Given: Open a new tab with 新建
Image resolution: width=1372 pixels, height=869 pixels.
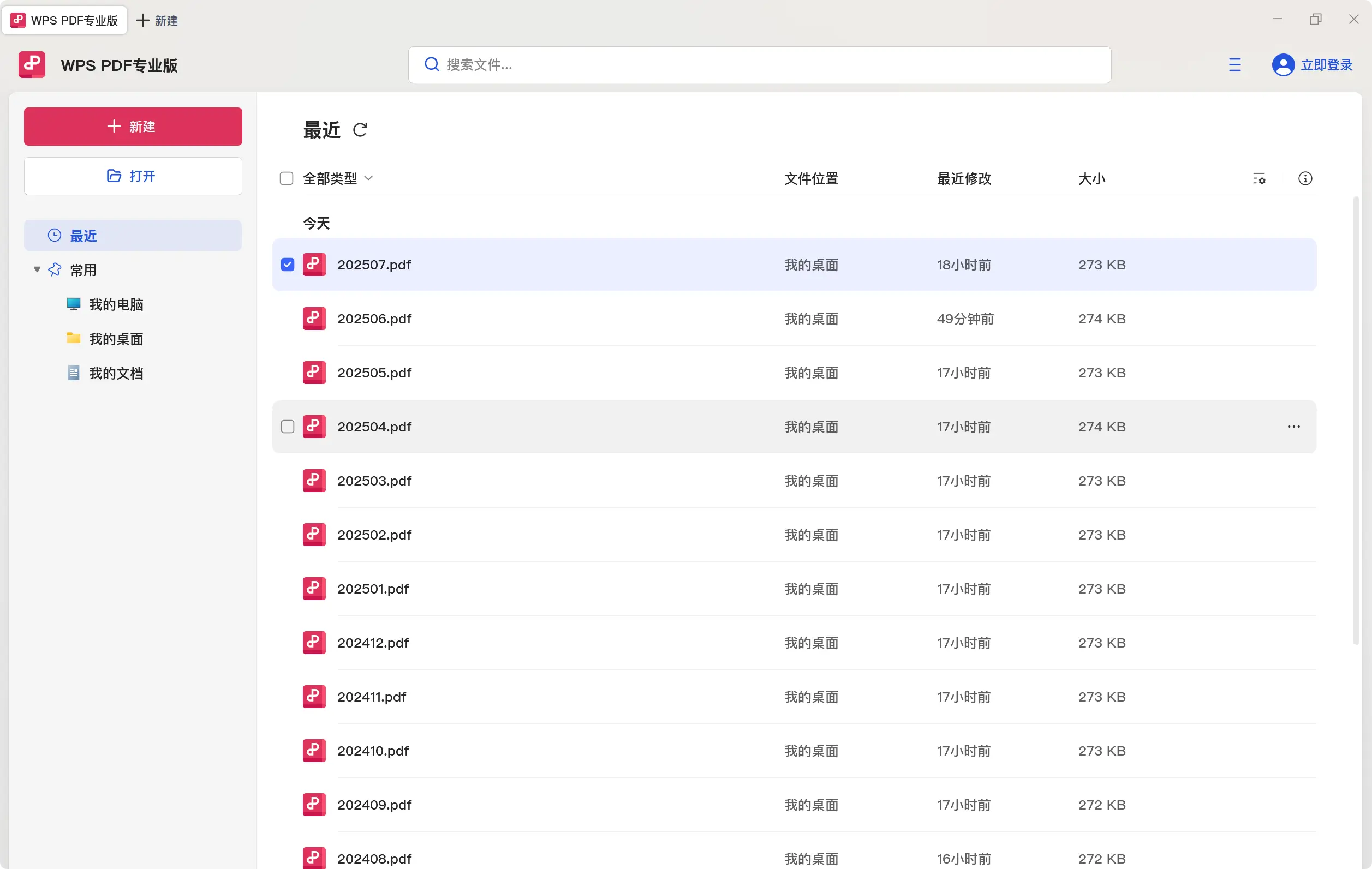Looking at the screenshot, I should click(157, 20).
